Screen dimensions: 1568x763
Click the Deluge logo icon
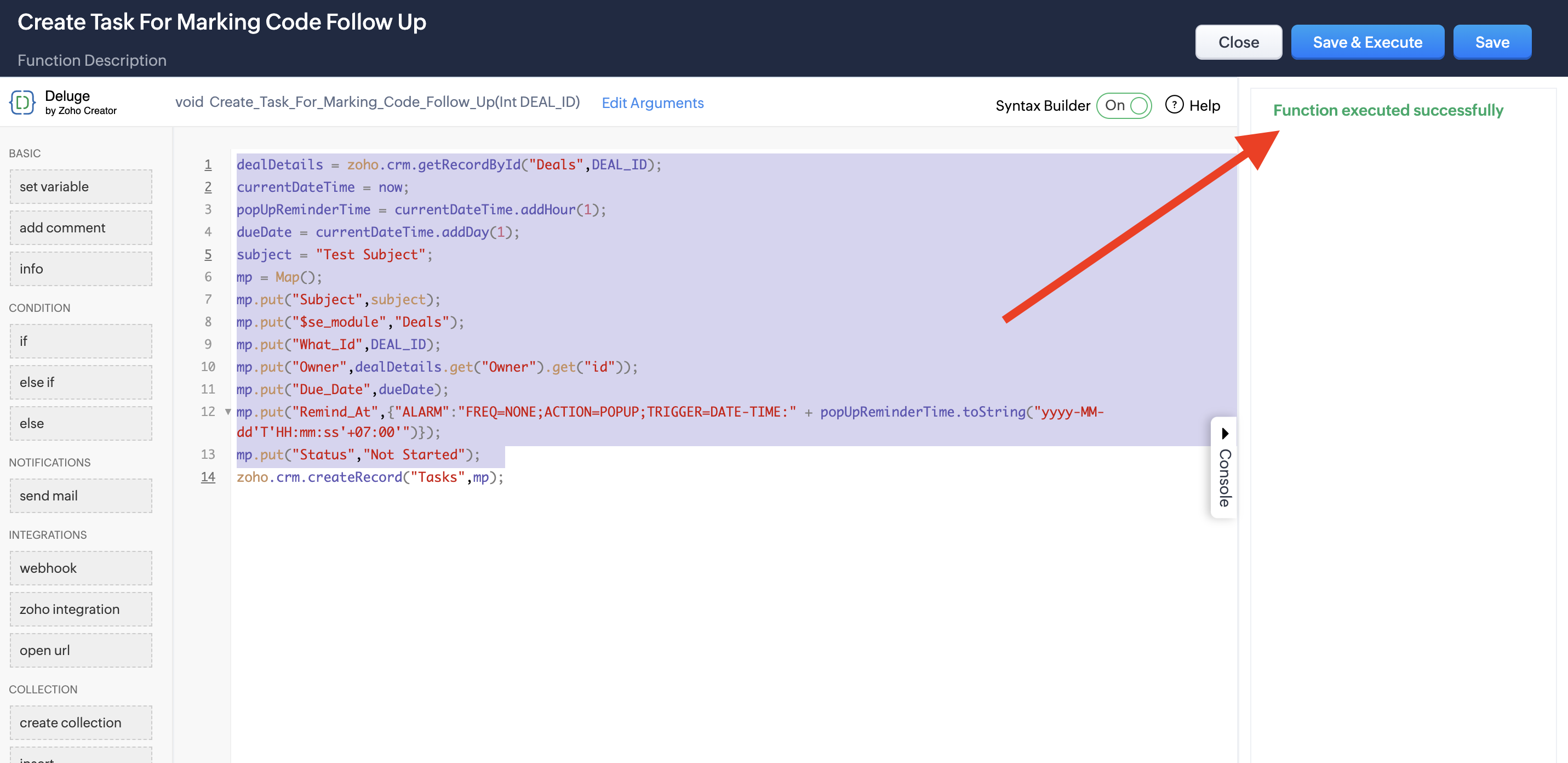(x=22, y=103)
